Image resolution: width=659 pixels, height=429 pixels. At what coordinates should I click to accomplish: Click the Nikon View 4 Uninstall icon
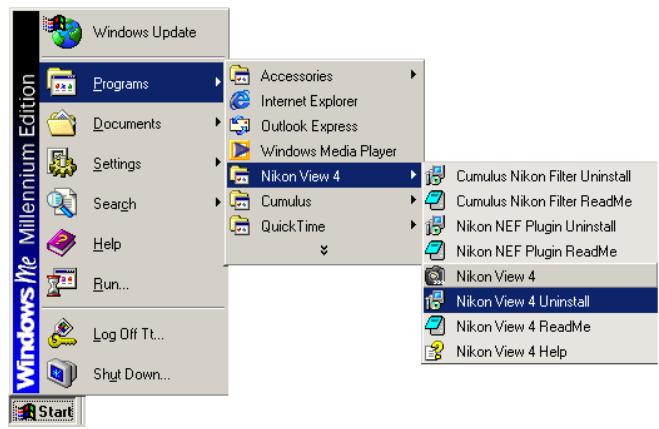(435, 301)
